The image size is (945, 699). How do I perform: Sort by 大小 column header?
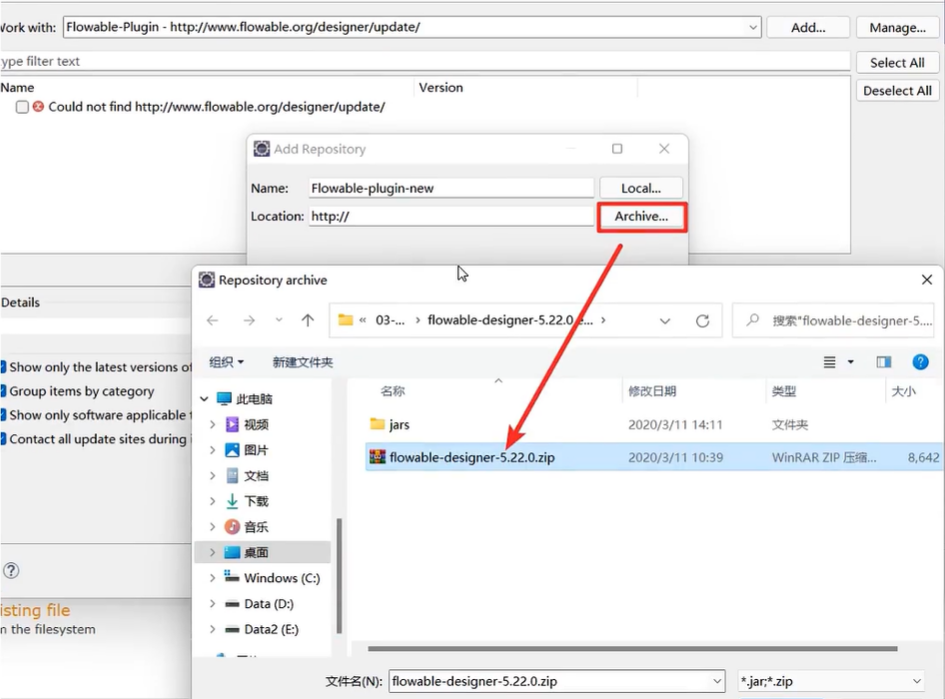(903, 391)
